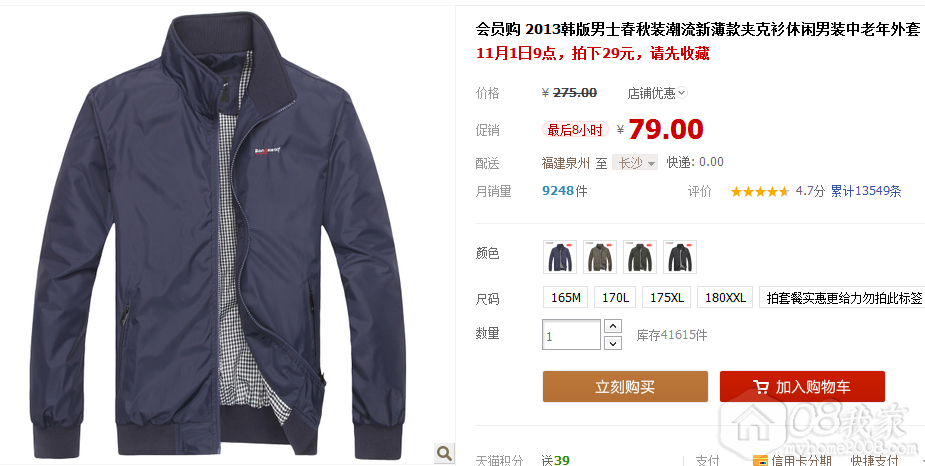Select the khaki jacket color thumbnail
Screen dimensions: 925x466
(x=600, y=257)
